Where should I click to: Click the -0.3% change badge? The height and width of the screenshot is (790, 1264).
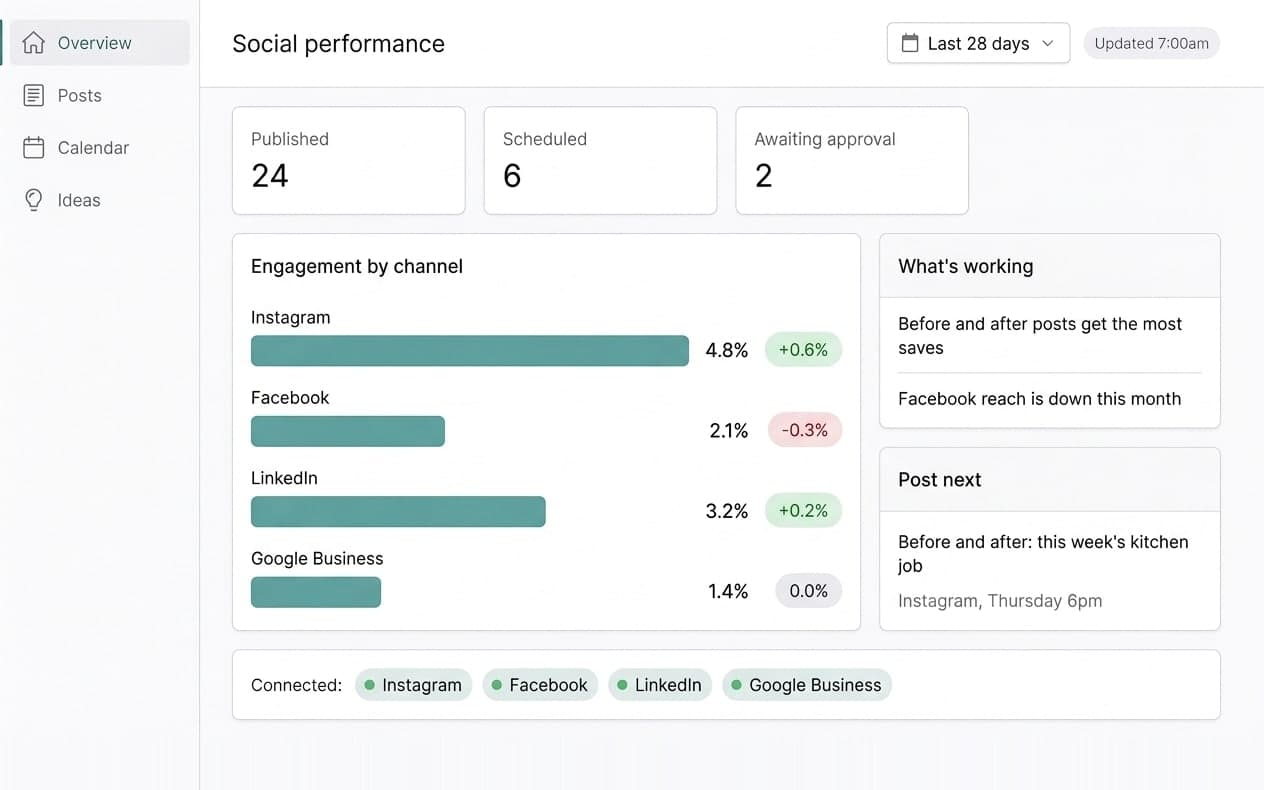coord(805,430)
